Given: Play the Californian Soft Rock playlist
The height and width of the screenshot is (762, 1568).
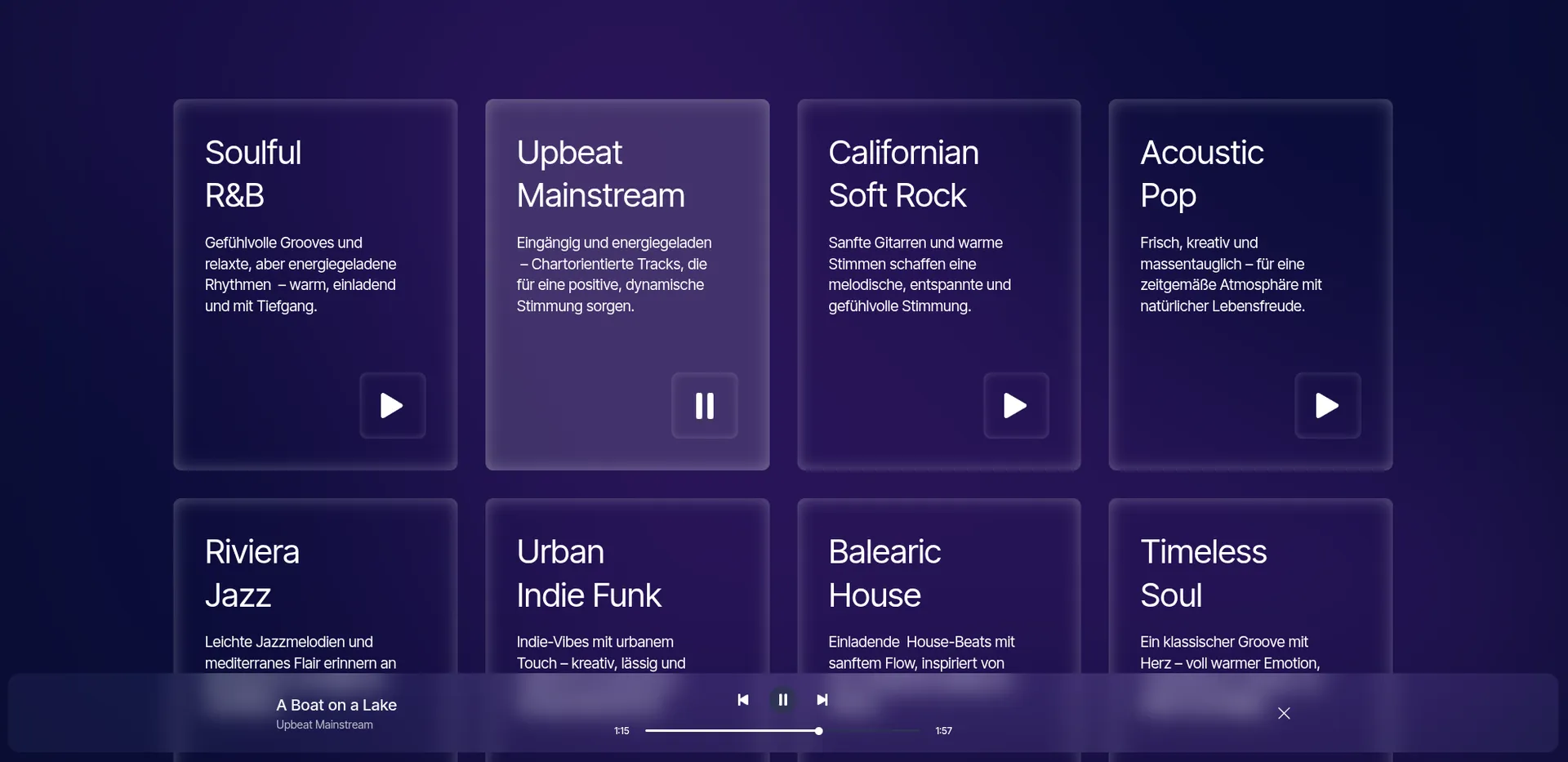Looking at the screenshot, I should pos(1016,406).
